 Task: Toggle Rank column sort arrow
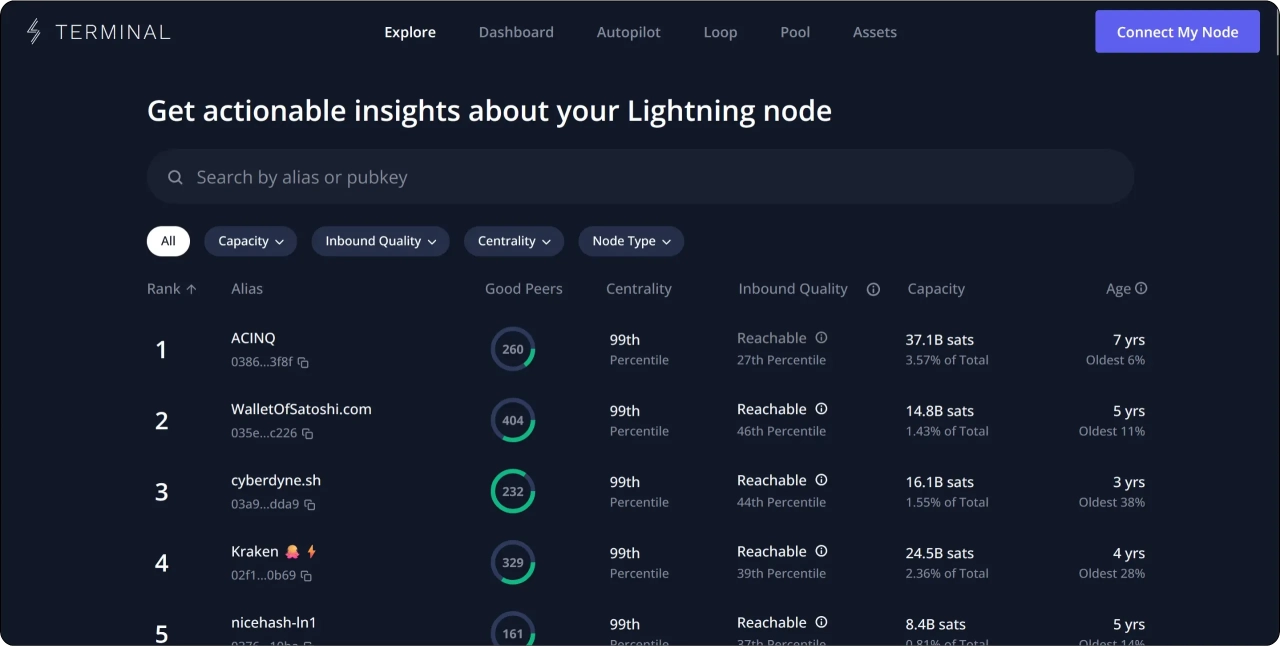(191, 289)
